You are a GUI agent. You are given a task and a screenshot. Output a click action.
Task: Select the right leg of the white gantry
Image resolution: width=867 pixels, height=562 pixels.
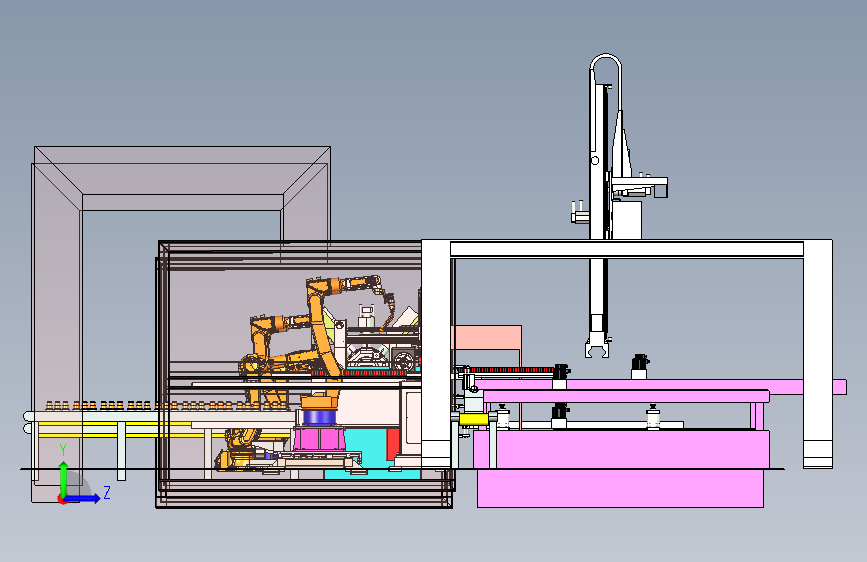tap(818, 354)
